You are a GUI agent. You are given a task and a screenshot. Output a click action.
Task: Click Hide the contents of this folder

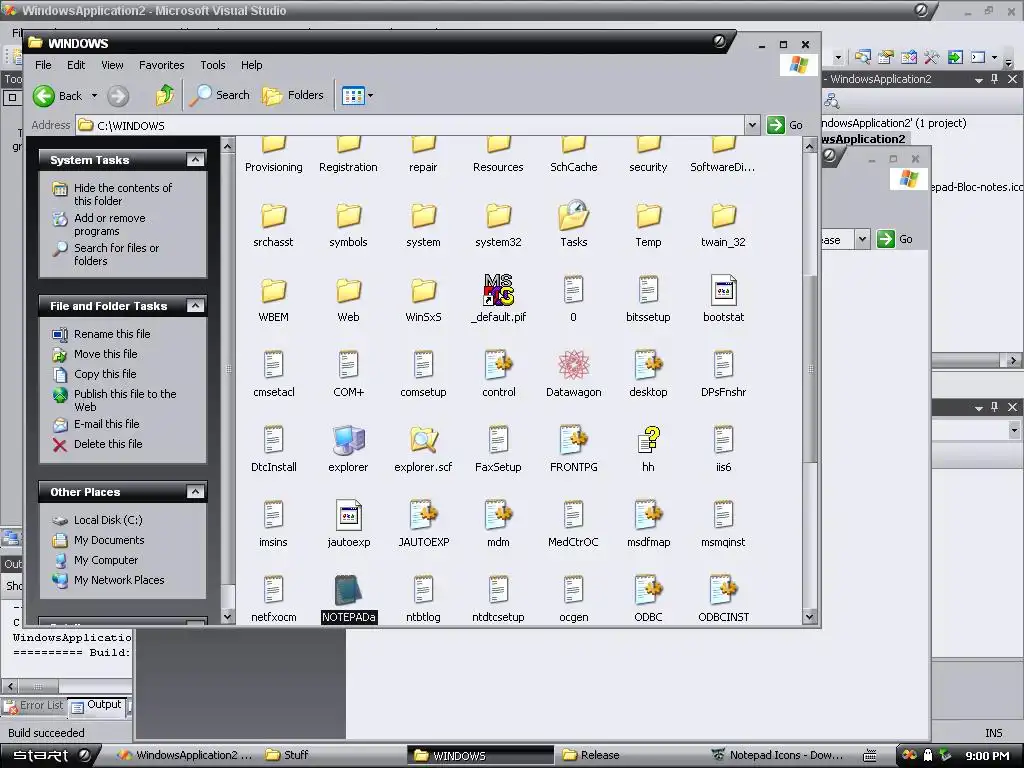tap(122, 194)
